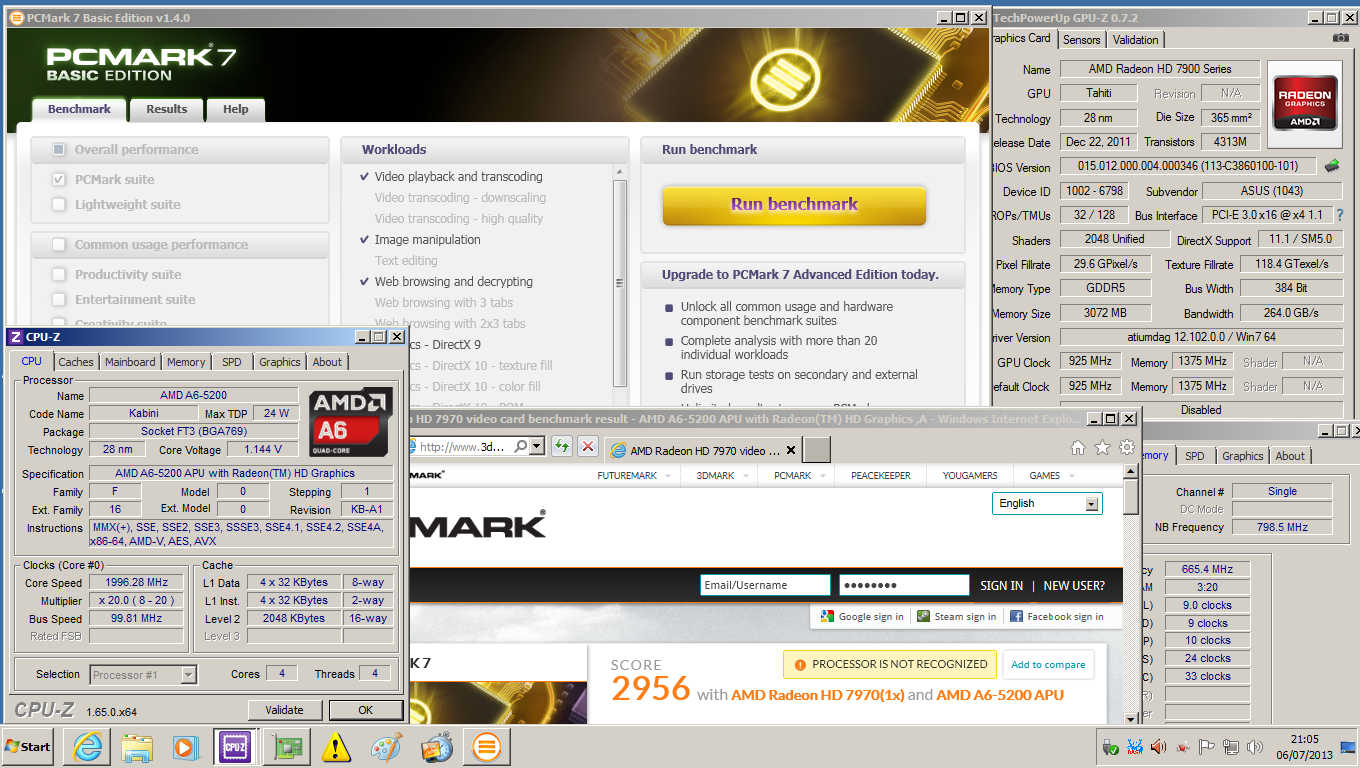1360x768 pixels.
Task: Open the Paint palette taskbar icon
Action: [x=386, y=747]
